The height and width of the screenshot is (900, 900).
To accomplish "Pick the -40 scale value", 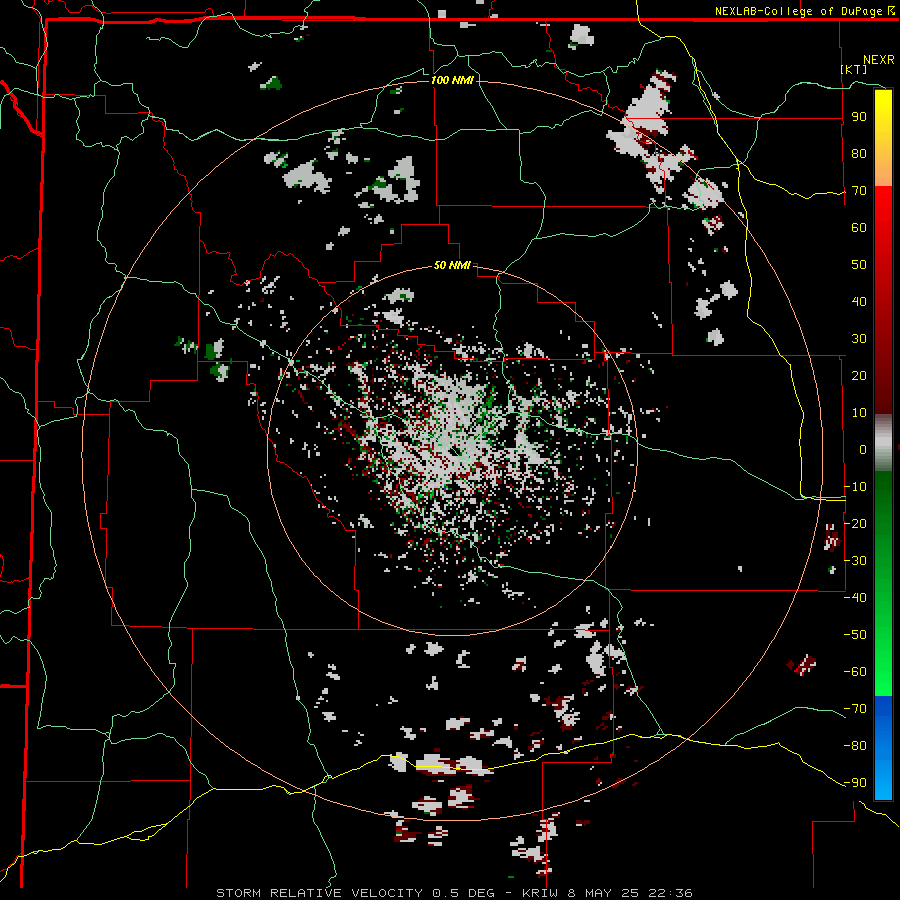I will (855, 598).
